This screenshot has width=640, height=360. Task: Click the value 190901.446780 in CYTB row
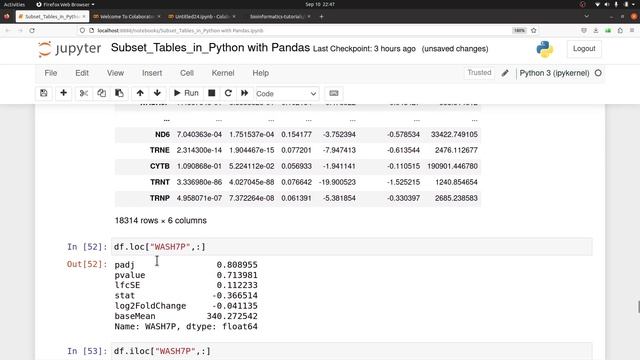coord(452,166)
